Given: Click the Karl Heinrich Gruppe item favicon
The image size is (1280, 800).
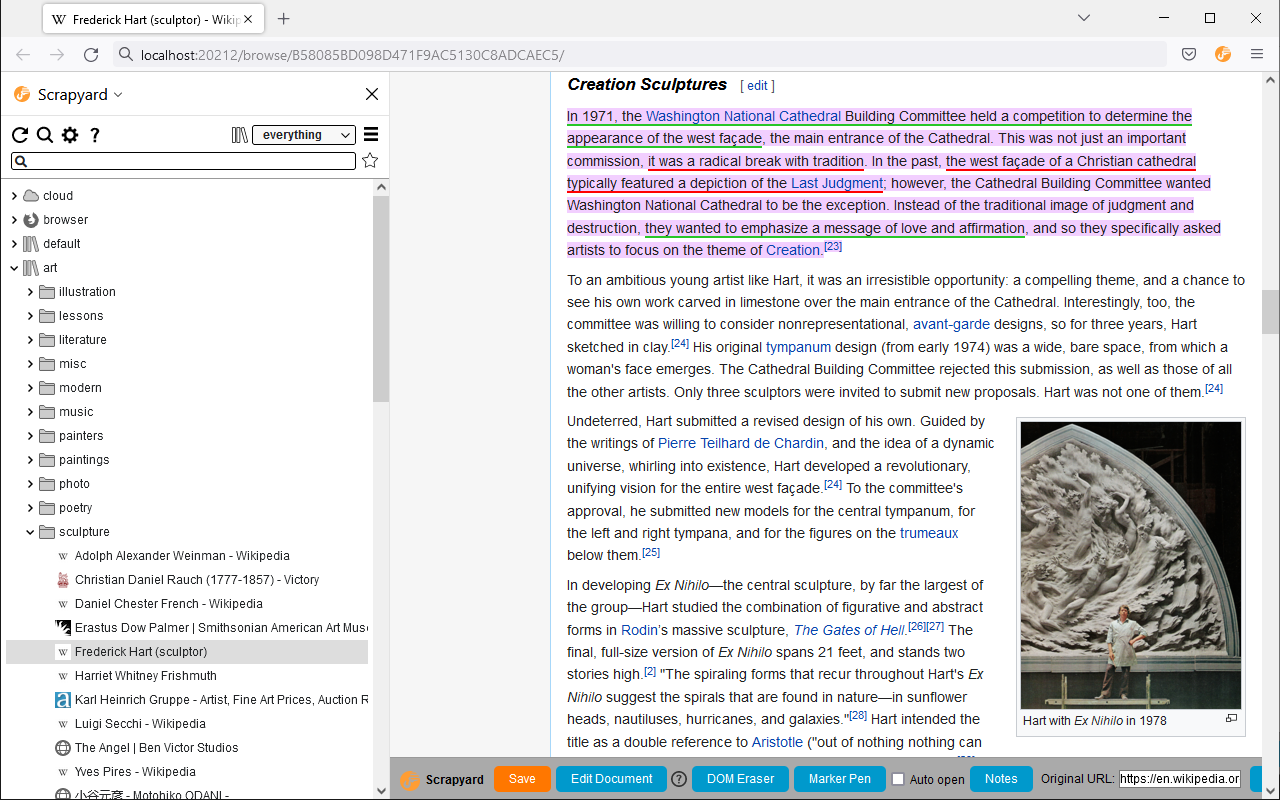Looking at the screenshot, I should (x=63, y=700).
